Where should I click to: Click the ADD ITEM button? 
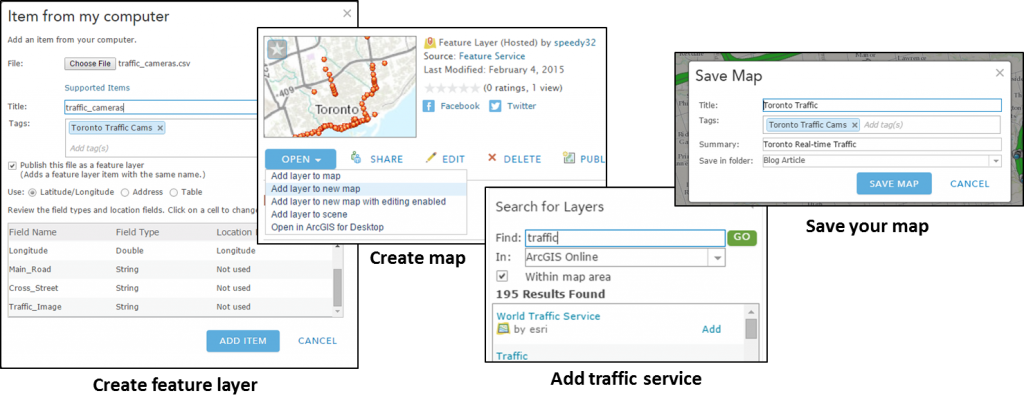click(x=243, y=340)
